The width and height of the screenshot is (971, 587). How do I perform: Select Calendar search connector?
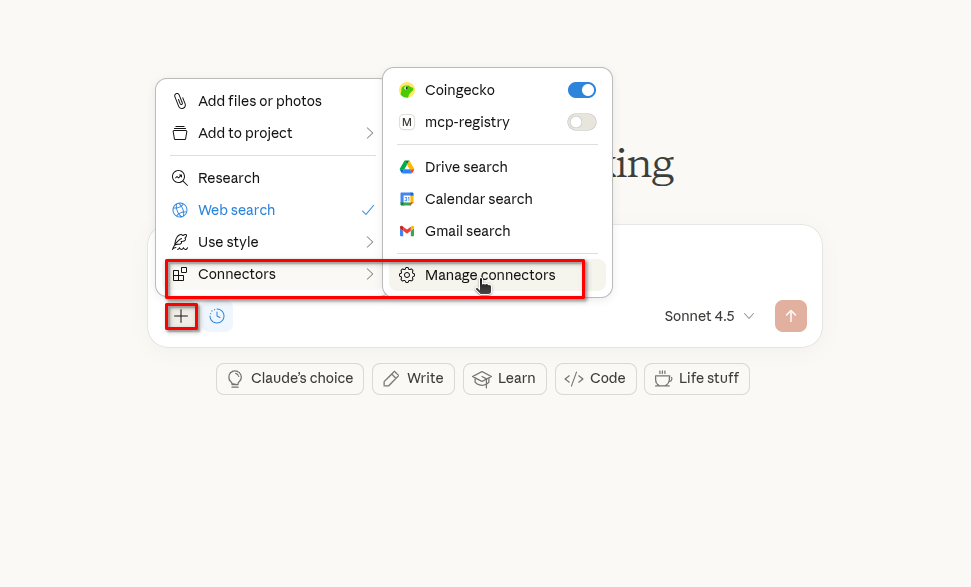point(497,199)
